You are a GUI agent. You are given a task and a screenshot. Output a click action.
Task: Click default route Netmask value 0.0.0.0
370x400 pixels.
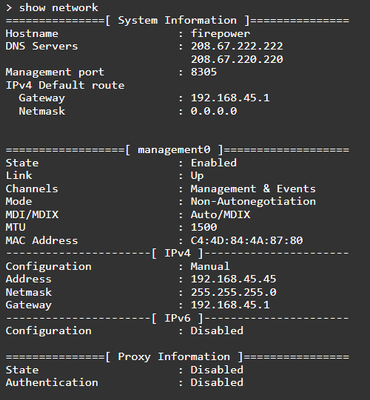point(214,111)
